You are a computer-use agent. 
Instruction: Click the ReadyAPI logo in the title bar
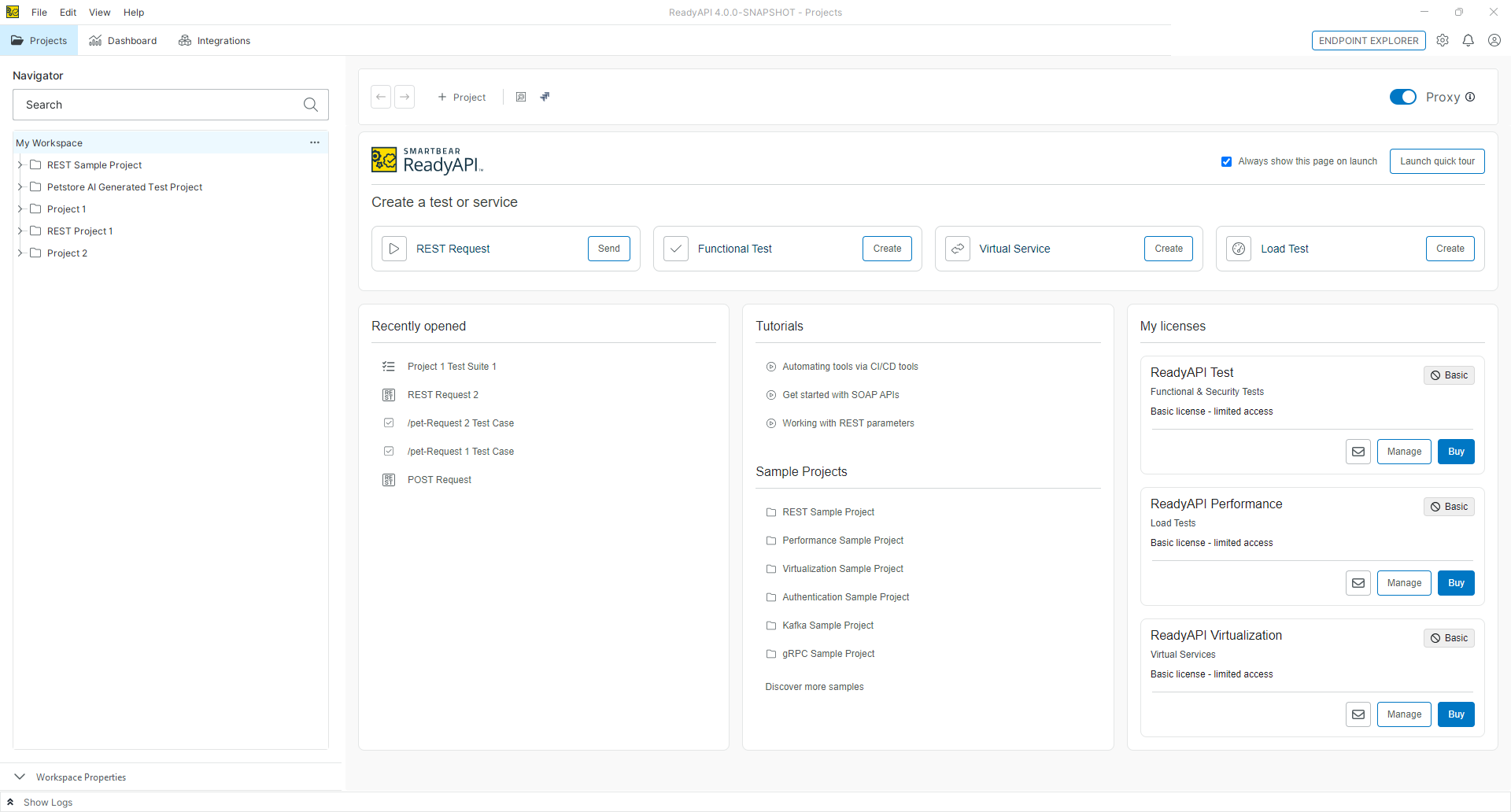point(13,12)
